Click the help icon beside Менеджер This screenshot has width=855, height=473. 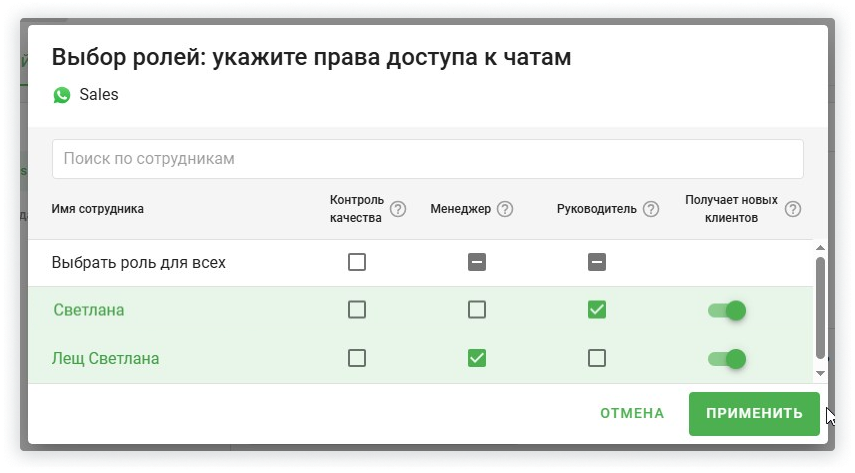tap(505, 209)
